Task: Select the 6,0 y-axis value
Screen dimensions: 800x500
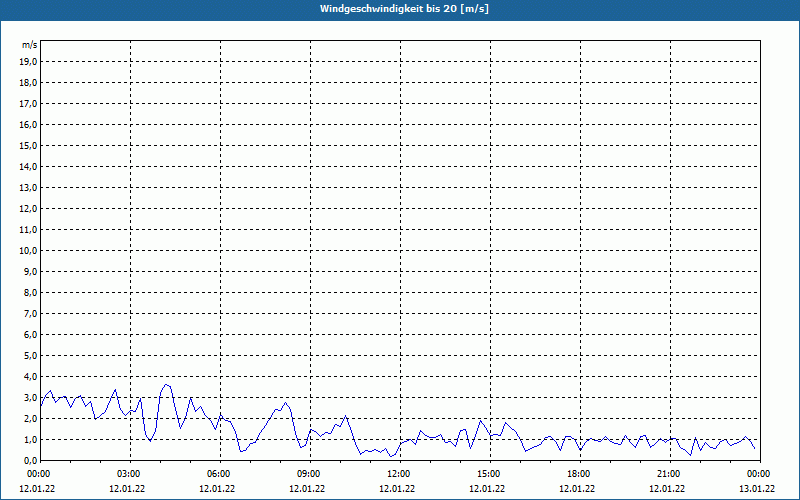Action: (x=31, y=335)
